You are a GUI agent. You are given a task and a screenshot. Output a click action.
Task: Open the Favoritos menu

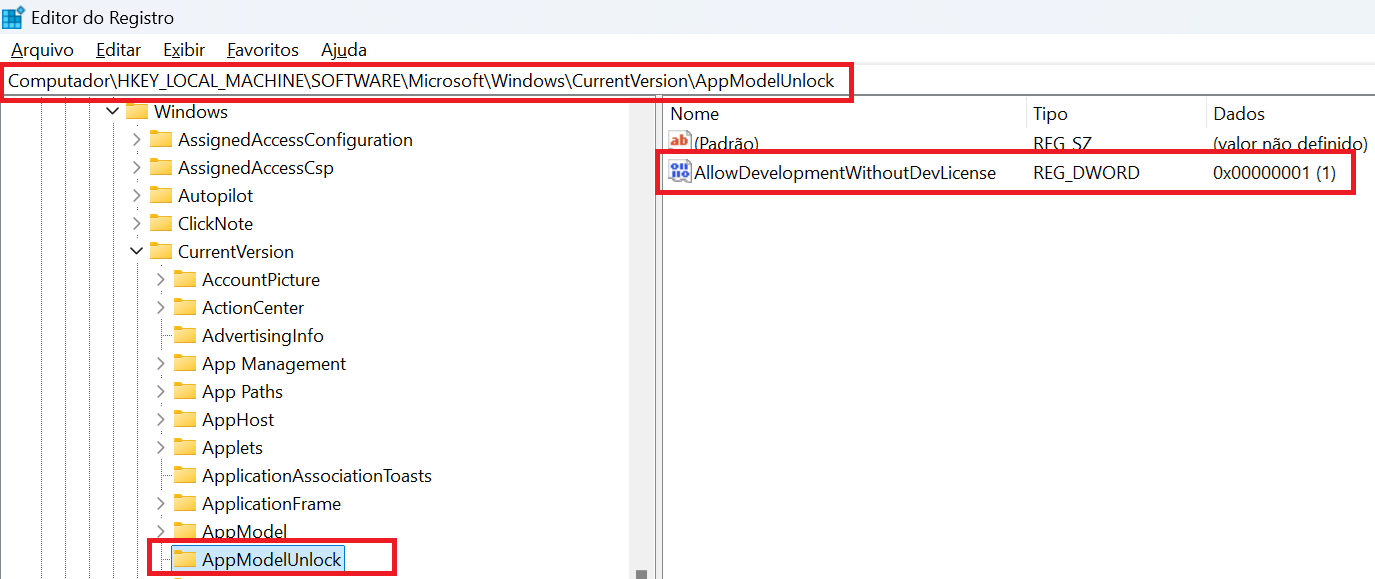263,49
